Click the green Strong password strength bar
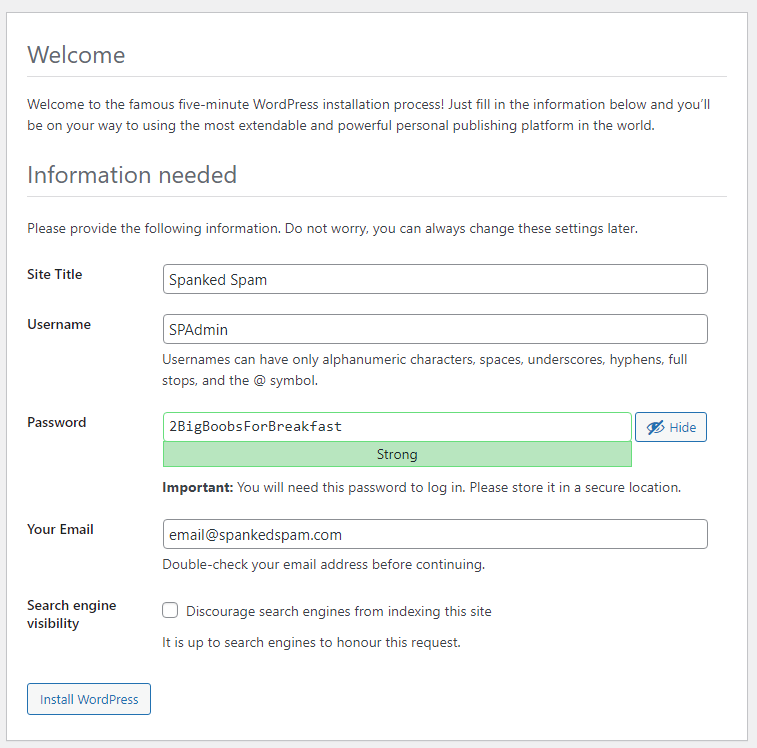The image size is (757, 748). 397,454
